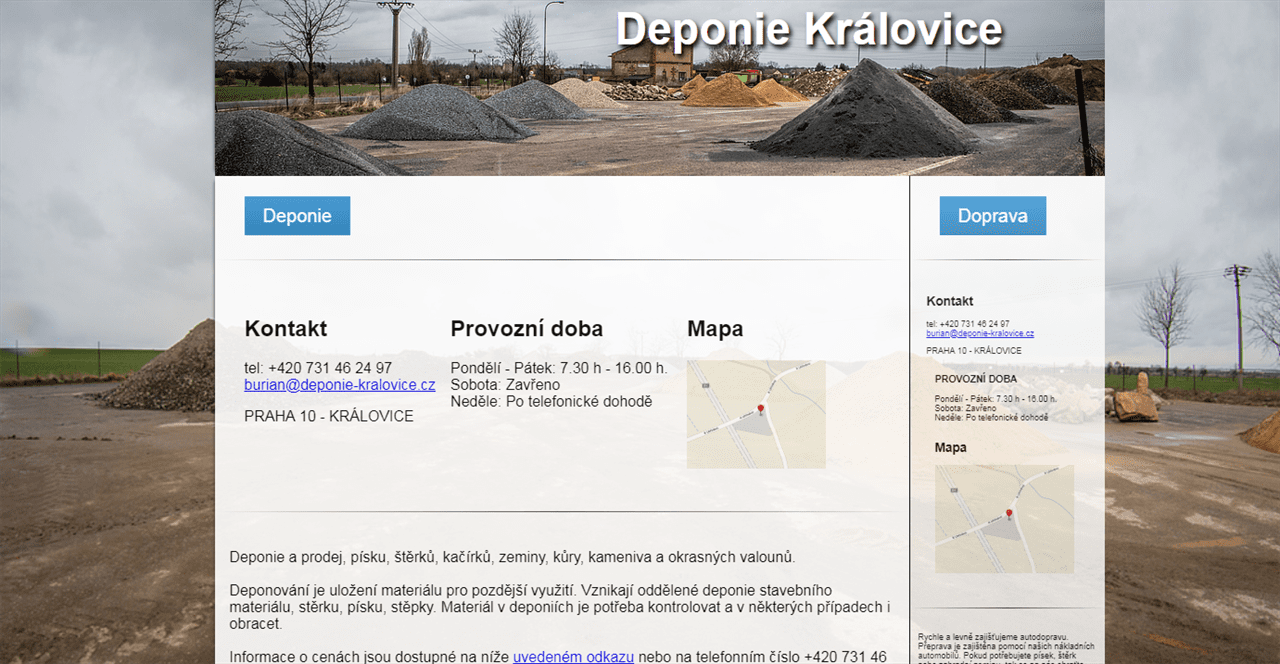The width and height of the screenshot is (1280, 664).
Task: Select the large 'tel: +420 731 46 24 97' text
Action: click(318, 368)
